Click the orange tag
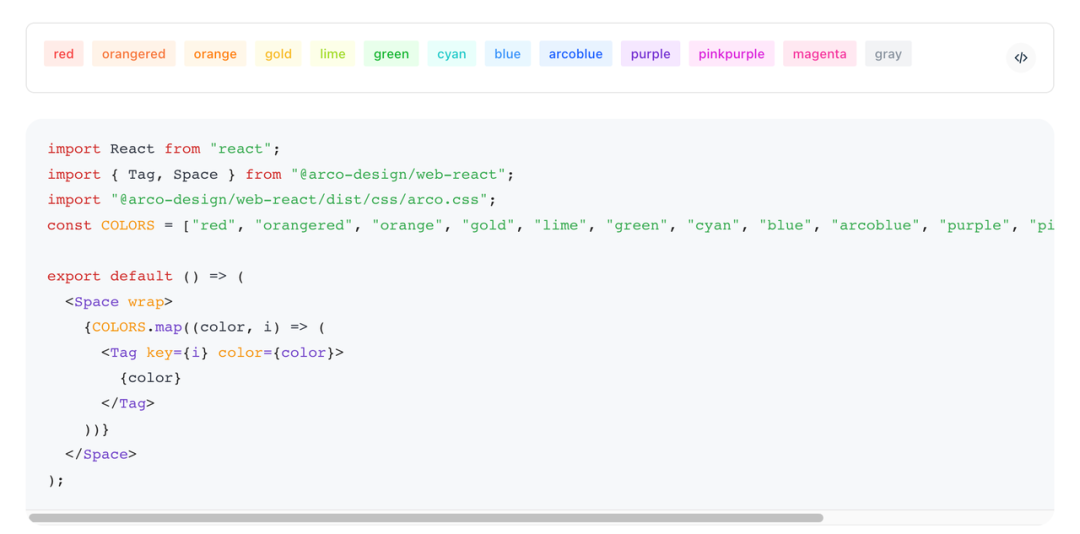This screenshot has height=534, width=1080. point(215,54)
